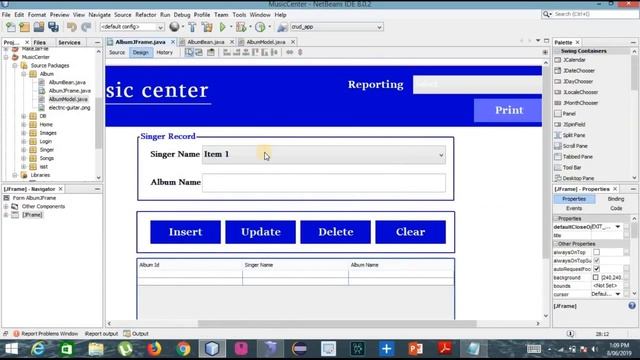This screenshot has height=360, width=640.
Task: Click the Change Vertical Resizability icon
Action: tap(300, 52)
